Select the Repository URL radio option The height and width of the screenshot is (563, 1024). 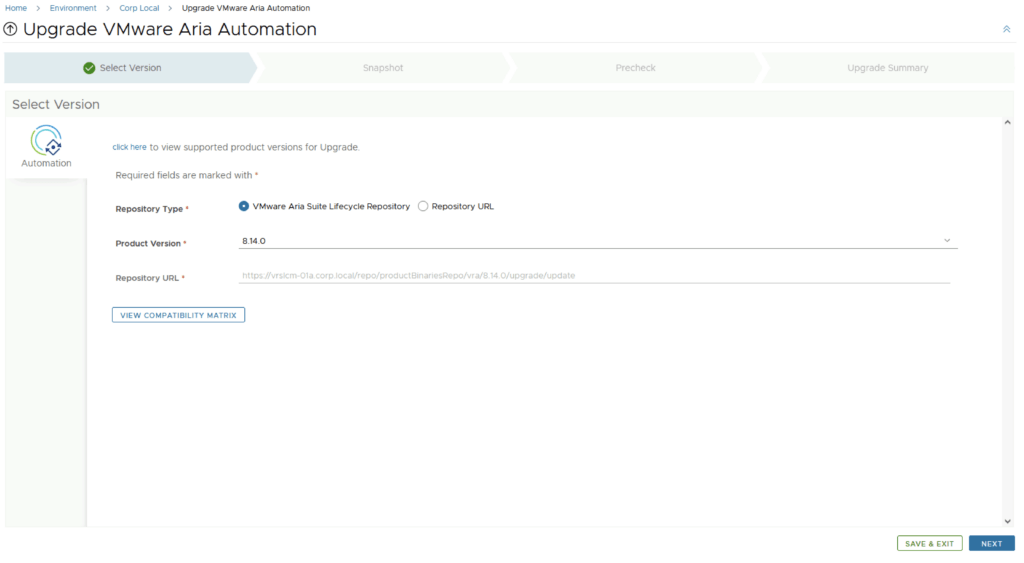pyautogui.click(x=423, y=206)
